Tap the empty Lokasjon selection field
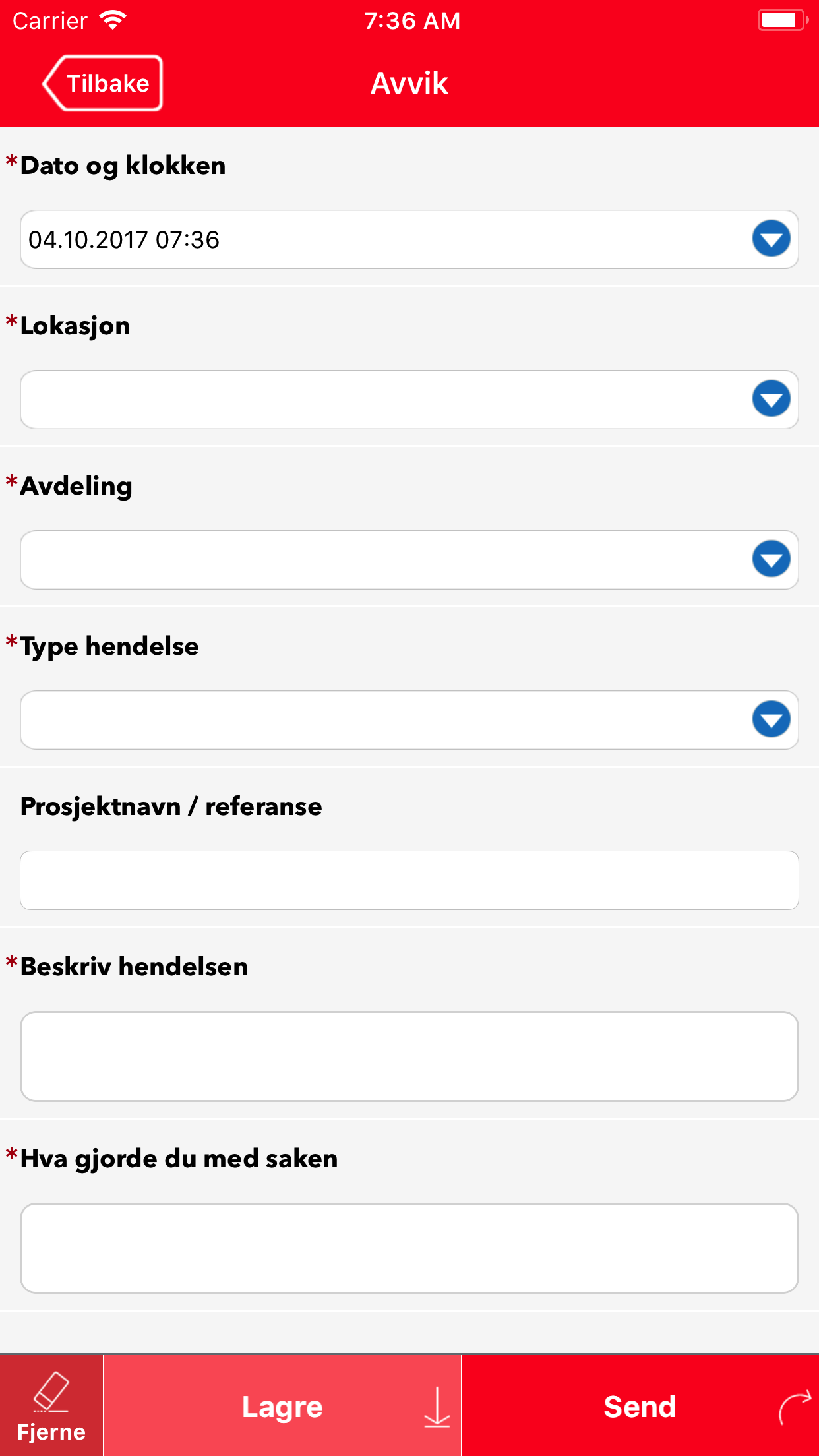819x1456 pixels. click(x=409, y=400)
